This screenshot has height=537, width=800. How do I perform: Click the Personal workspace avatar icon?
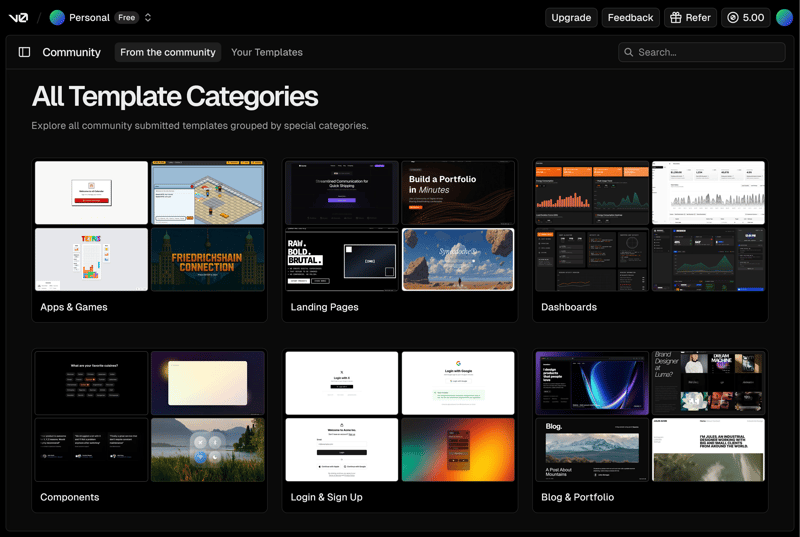pyautogui.click(x=58, y=17)
